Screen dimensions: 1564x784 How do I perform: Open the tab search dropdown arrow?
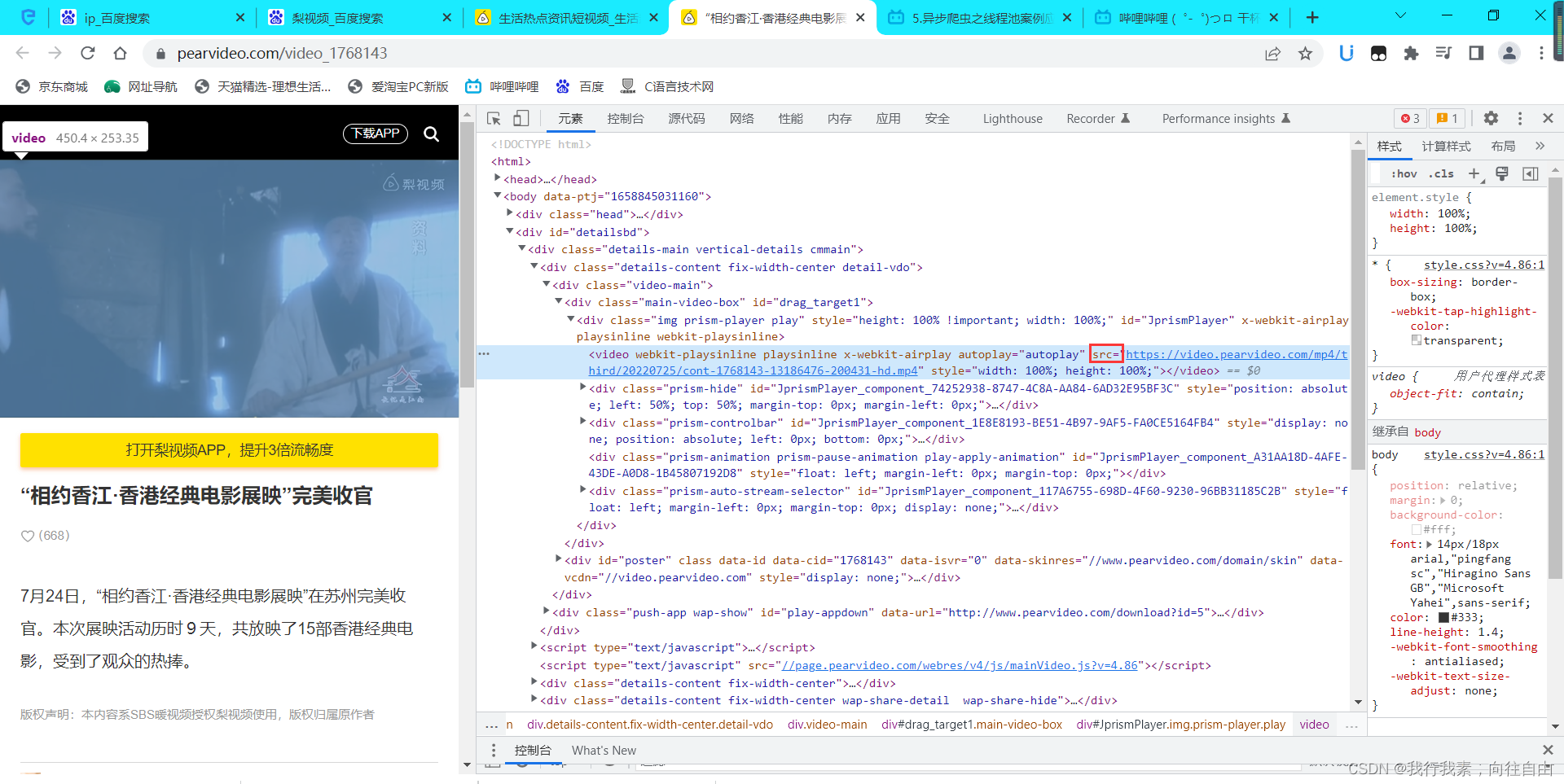(1400, 16)
